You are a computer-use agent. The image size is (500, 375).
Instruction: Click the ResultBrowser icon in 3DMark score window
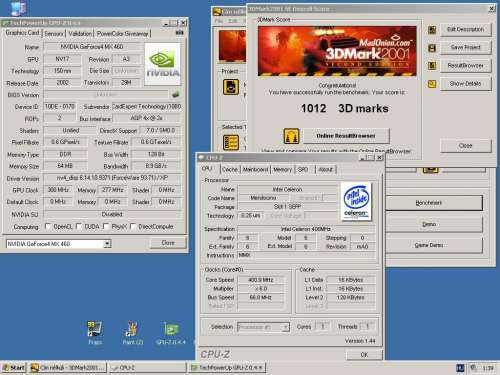coord(432,66)
